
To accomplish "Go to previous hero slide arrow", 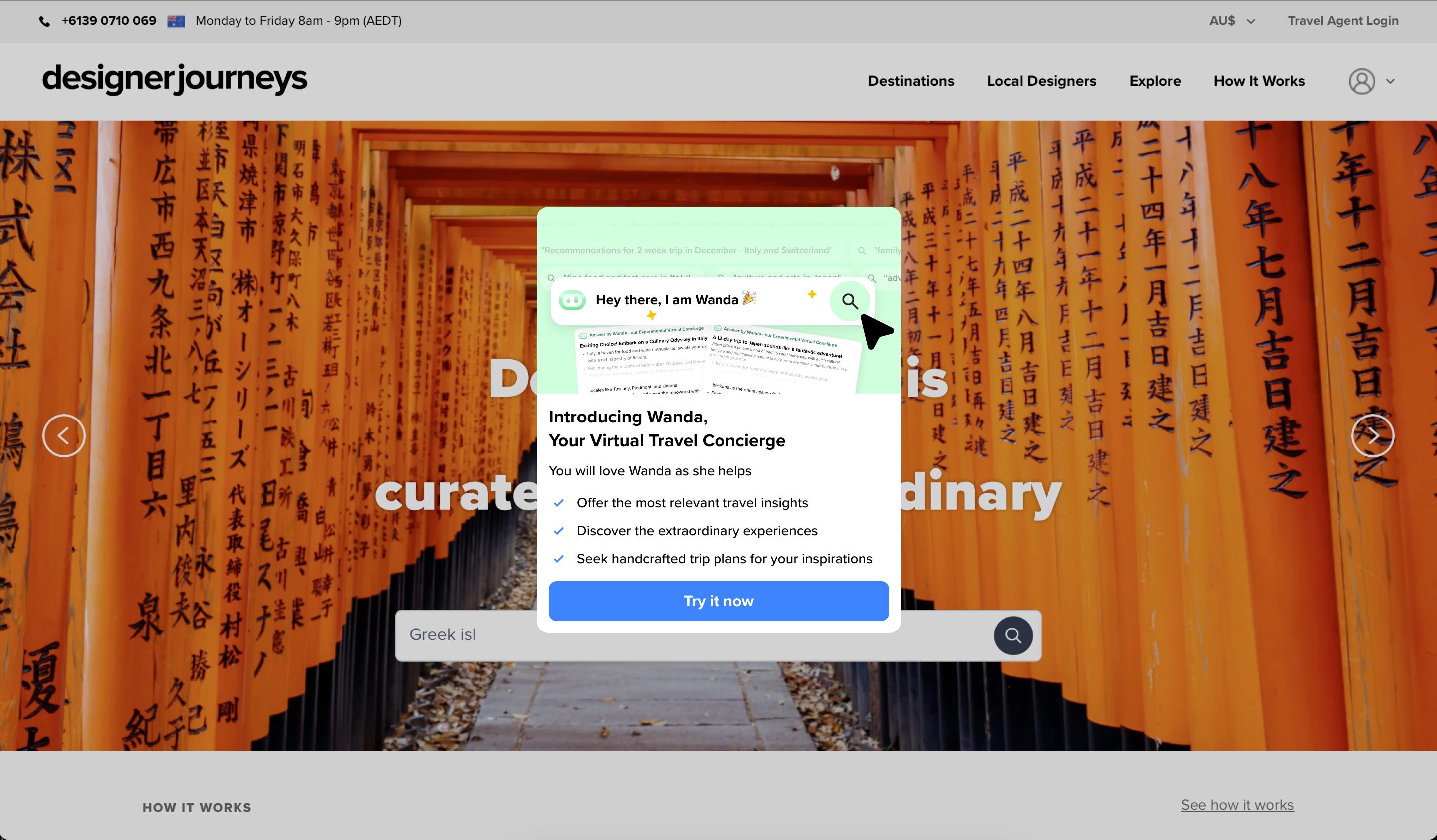I will (64, 435).
